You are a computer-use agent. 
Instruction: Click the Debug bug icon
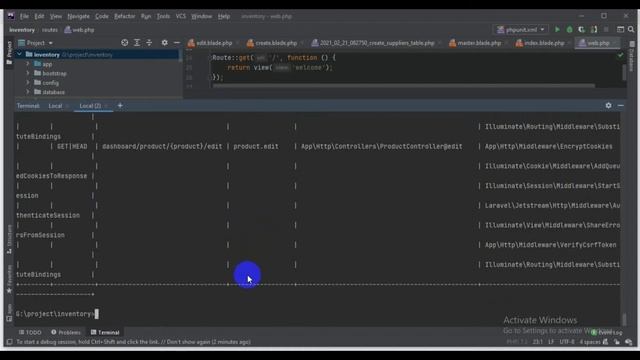[x=569, y=30]
